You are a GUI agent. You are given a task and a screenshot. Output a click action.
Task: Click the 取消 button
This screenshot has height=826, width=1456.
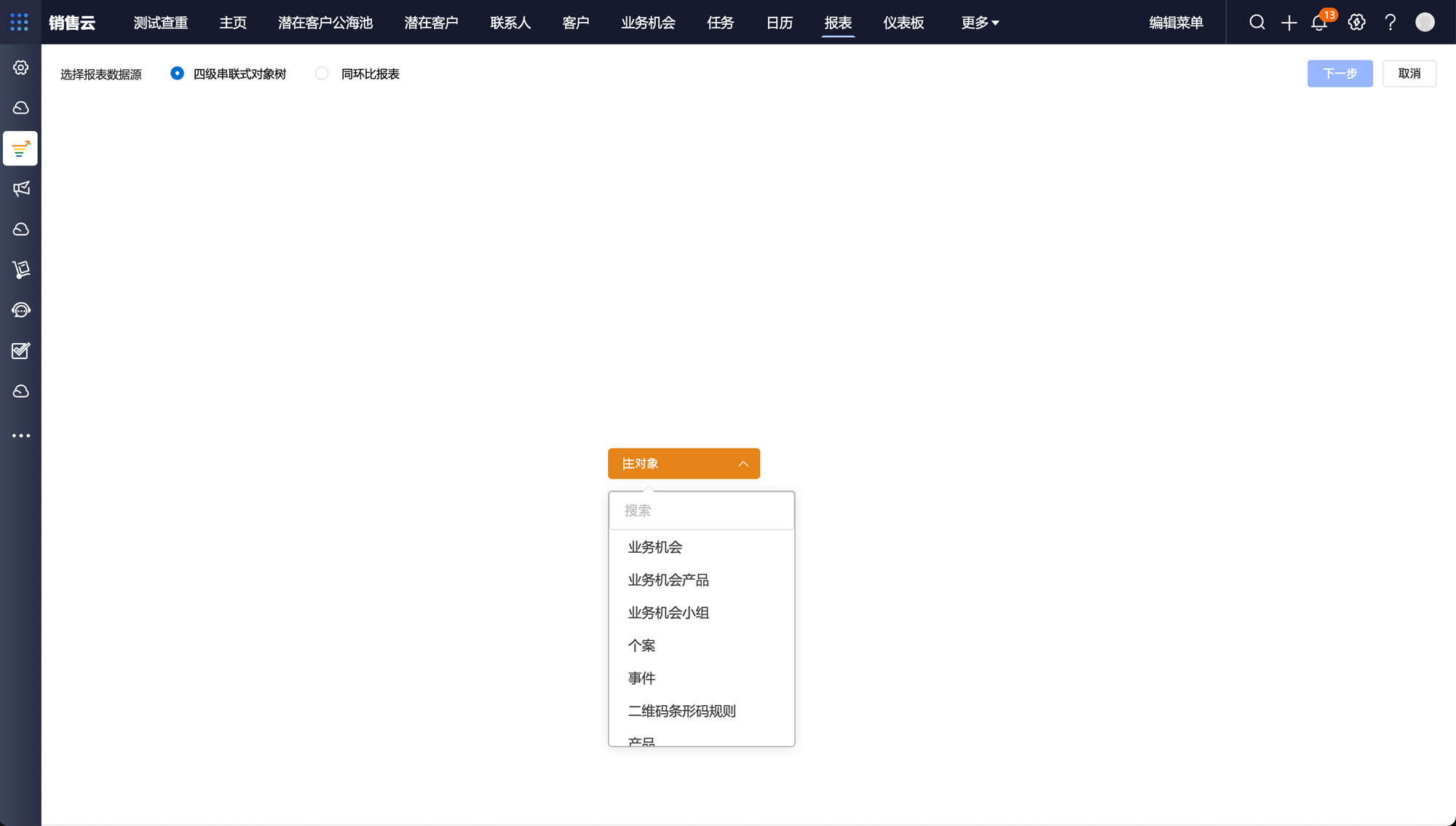[1409, 74]
